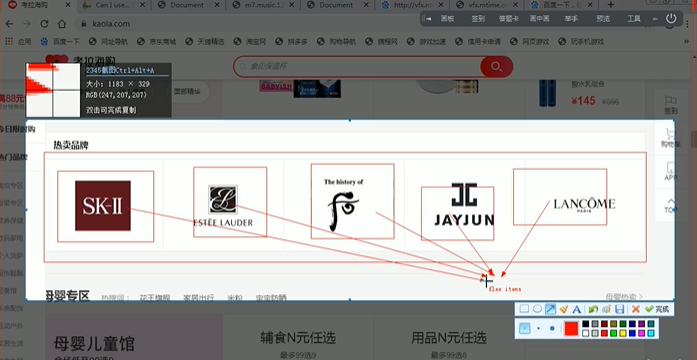Open a new browser tab
Screen dimensions: 697x360
point(611,5)
